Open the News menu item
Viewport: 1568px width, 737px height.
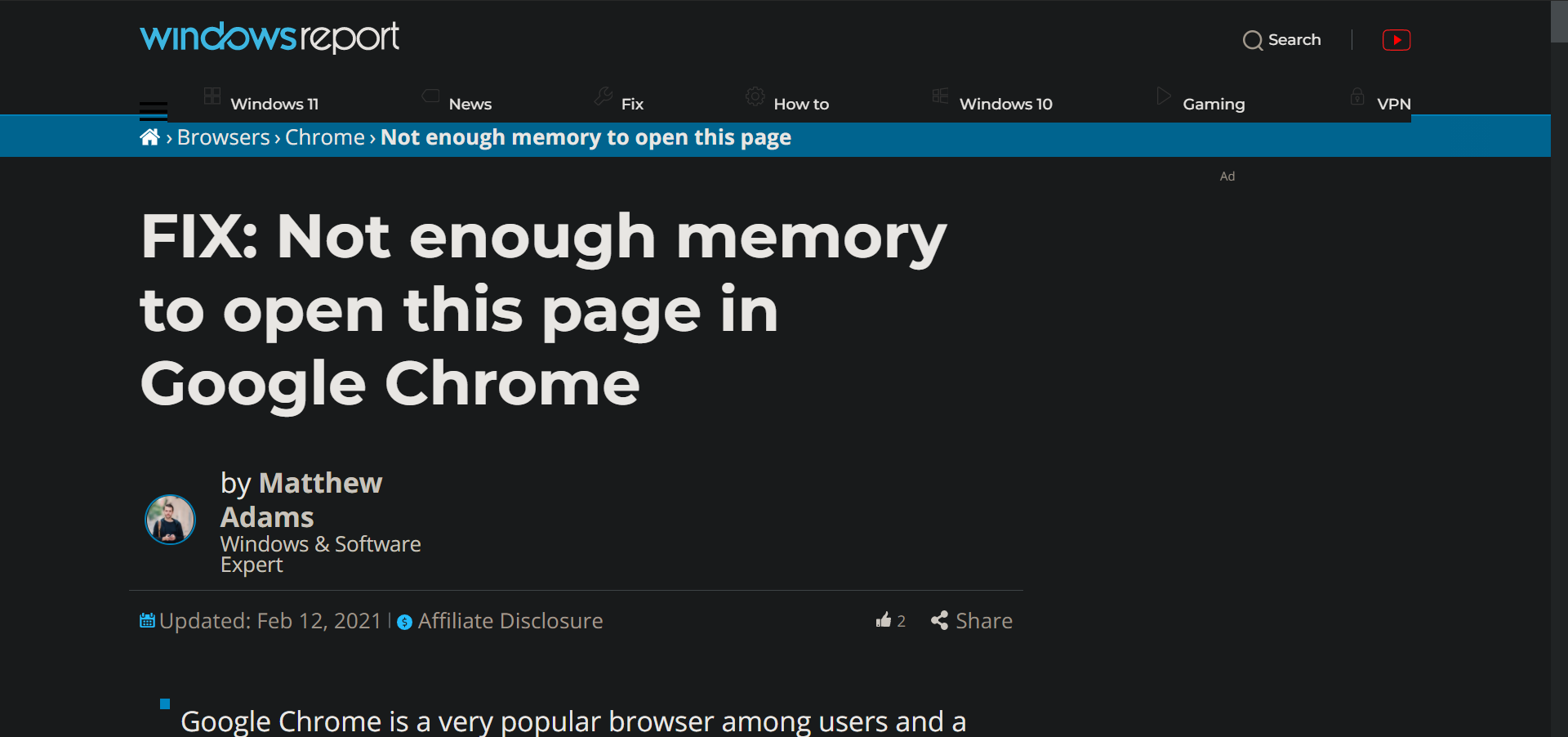click(470, 104)
